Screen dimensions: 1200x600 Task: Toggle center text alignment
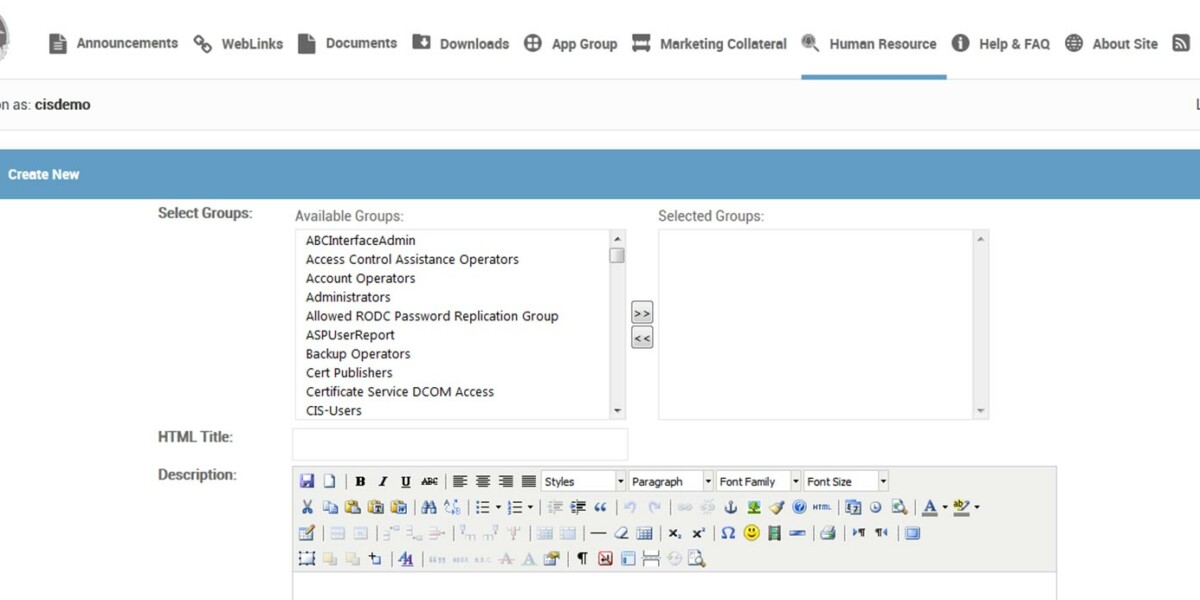[x=483, y=480]
